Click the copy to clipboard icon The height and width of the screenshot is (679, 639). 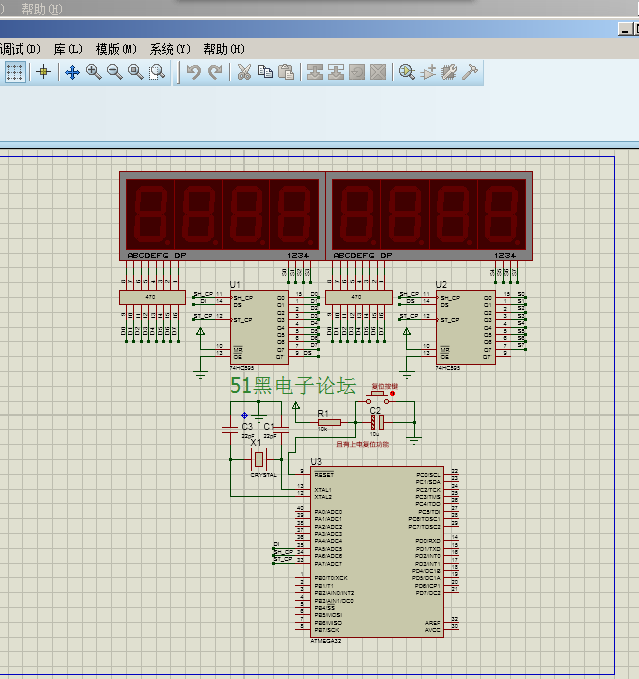[x=265, y=72]
